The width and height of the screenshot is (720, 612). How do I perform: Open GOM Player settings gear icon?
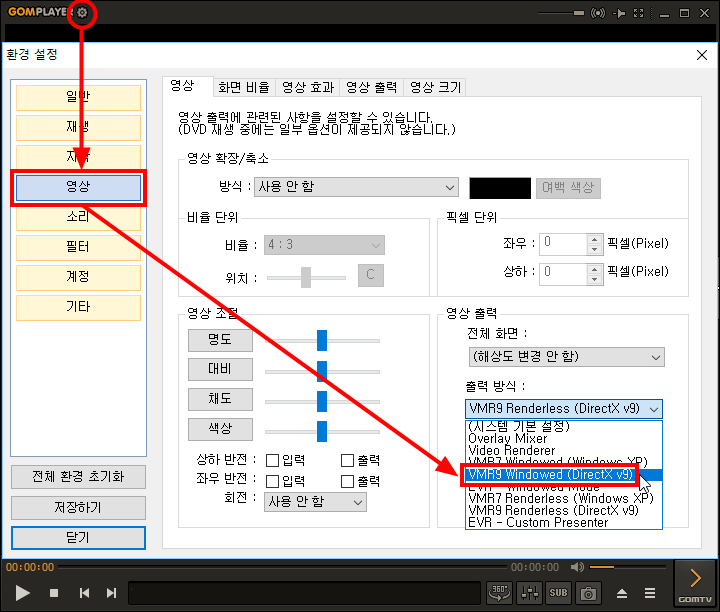pos(82,12)
